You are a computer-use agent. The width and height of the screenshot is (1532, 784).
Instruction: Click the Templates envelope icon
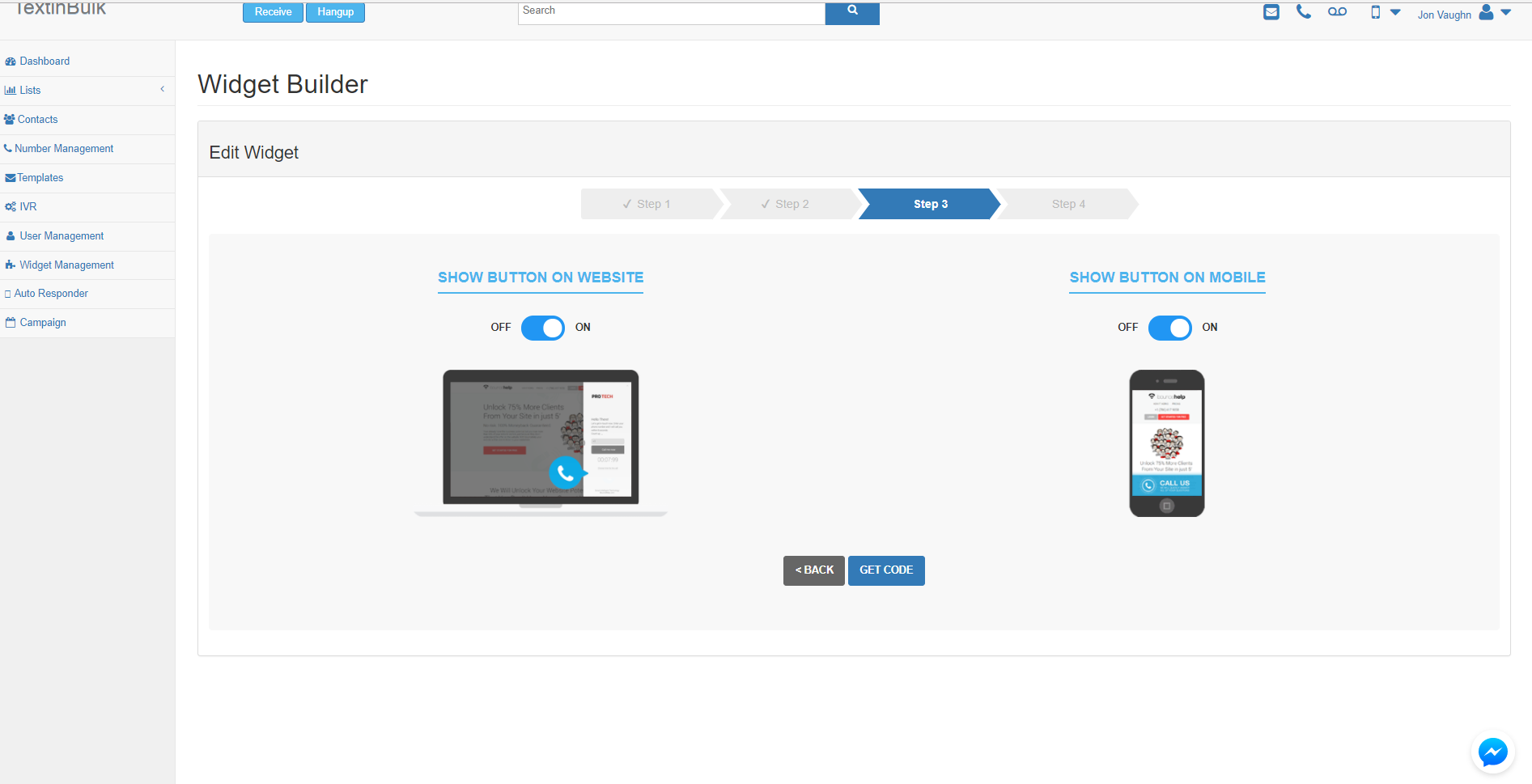coord(11,178)
